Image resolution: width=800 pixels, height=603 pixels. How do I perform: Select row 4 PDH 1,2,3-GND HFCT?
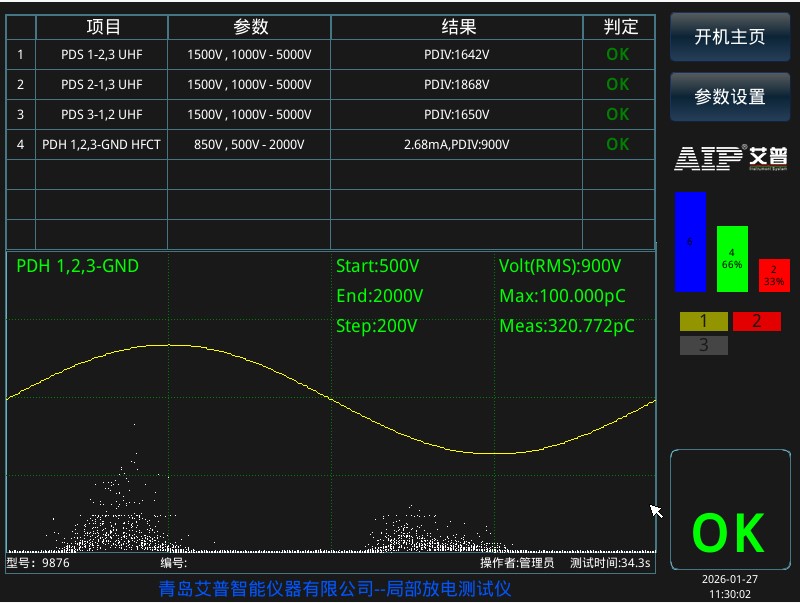click(x=330, y=144)
